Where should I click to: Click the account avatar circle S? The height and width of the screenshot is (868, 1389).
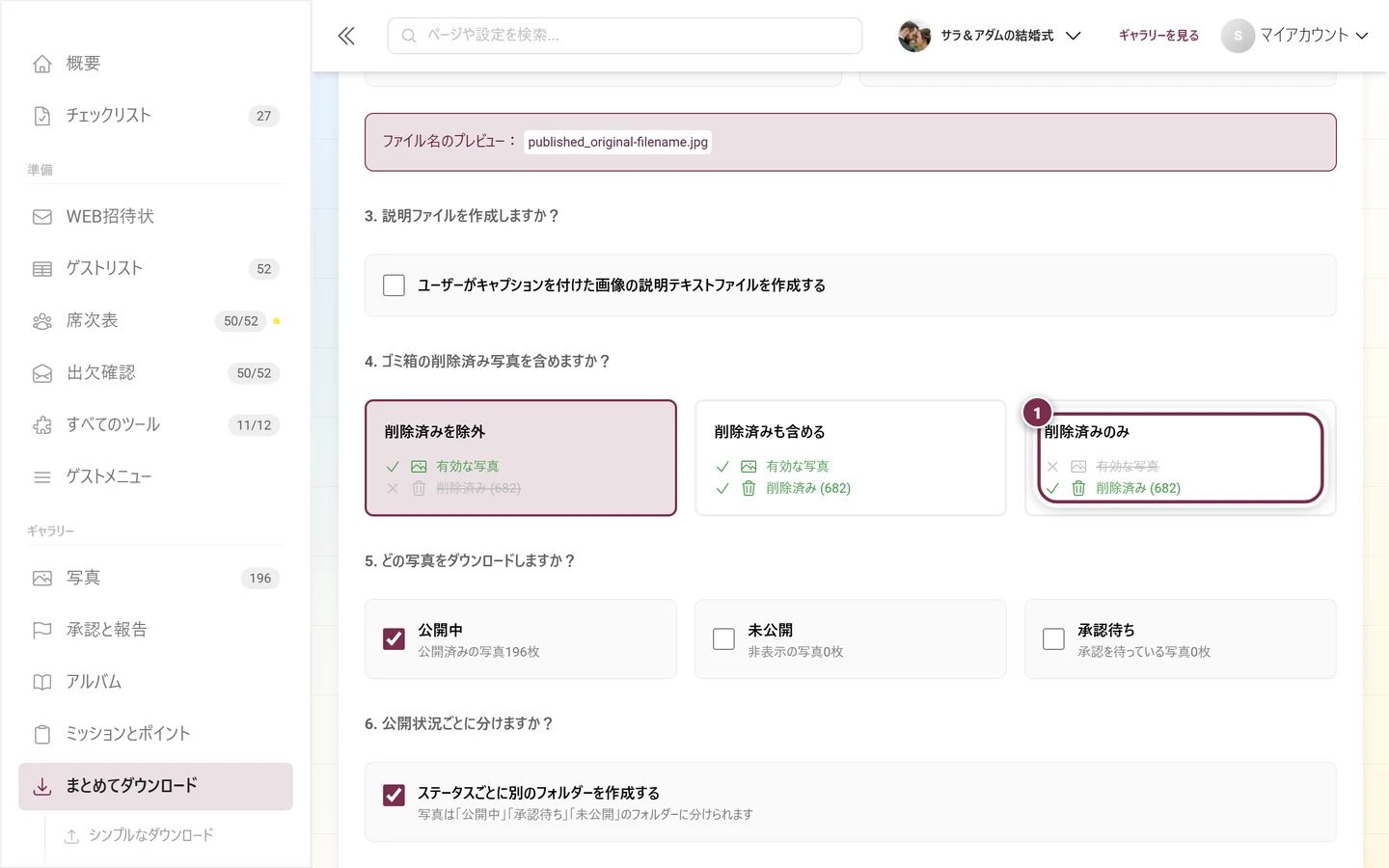click(x=1238, y=36)
